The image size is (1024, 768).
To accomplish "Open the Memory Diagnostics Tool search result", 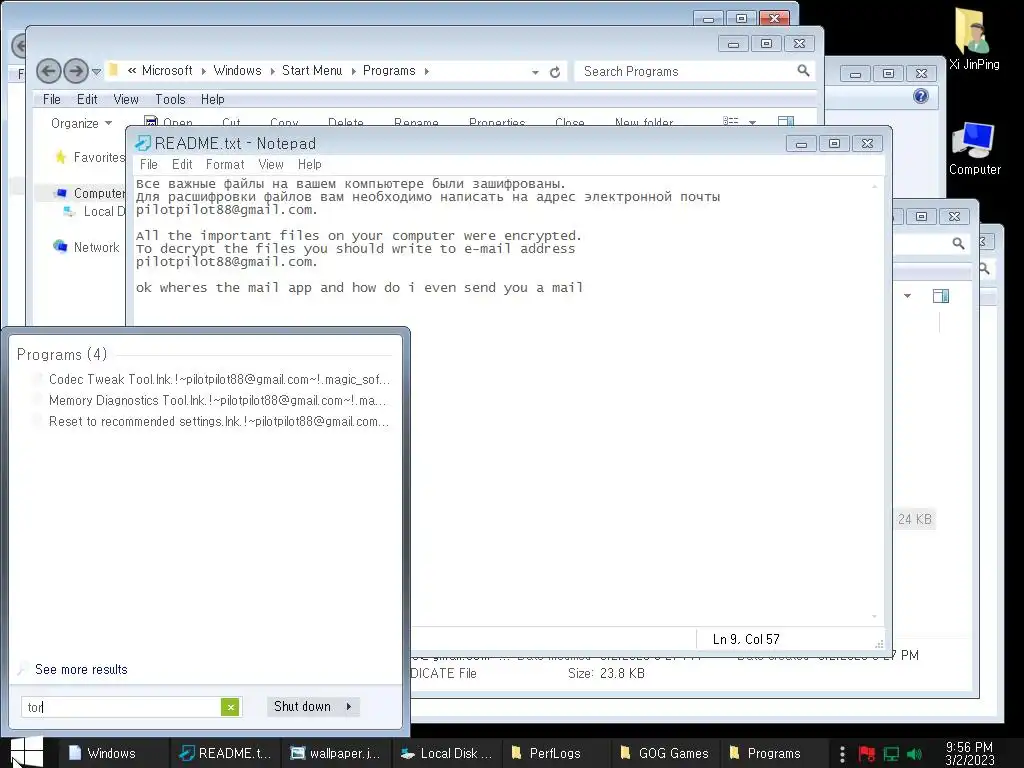I will click(x=212, y=400).
